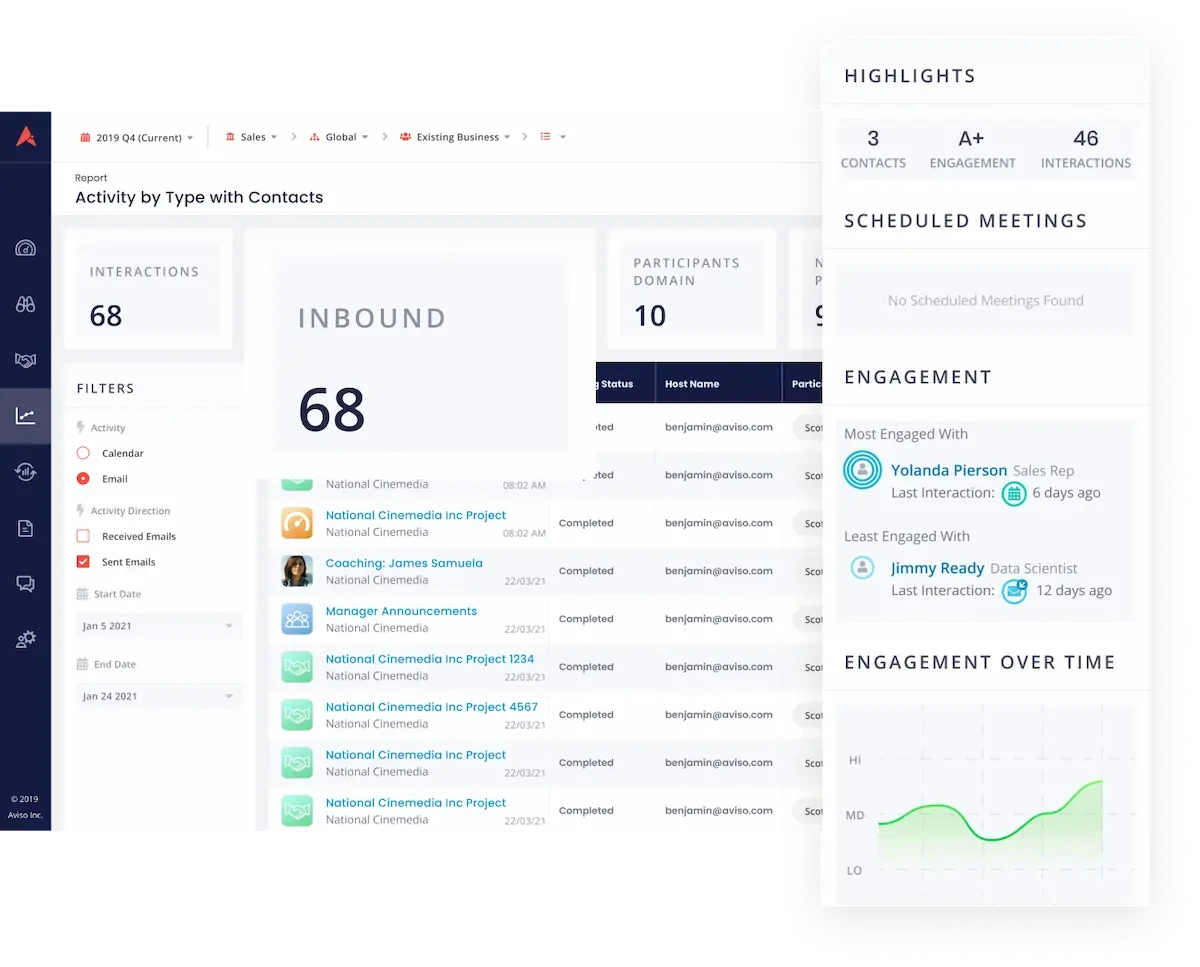Click the orange gauge icon in activity list
The height and width of the screenshot is (967, 1200).
click(297, 523)
